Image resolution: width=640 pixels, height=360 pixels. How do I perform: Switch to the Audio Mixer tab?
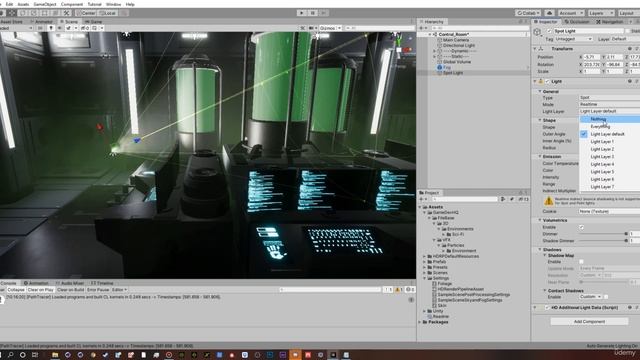click(x=70, y=283)
